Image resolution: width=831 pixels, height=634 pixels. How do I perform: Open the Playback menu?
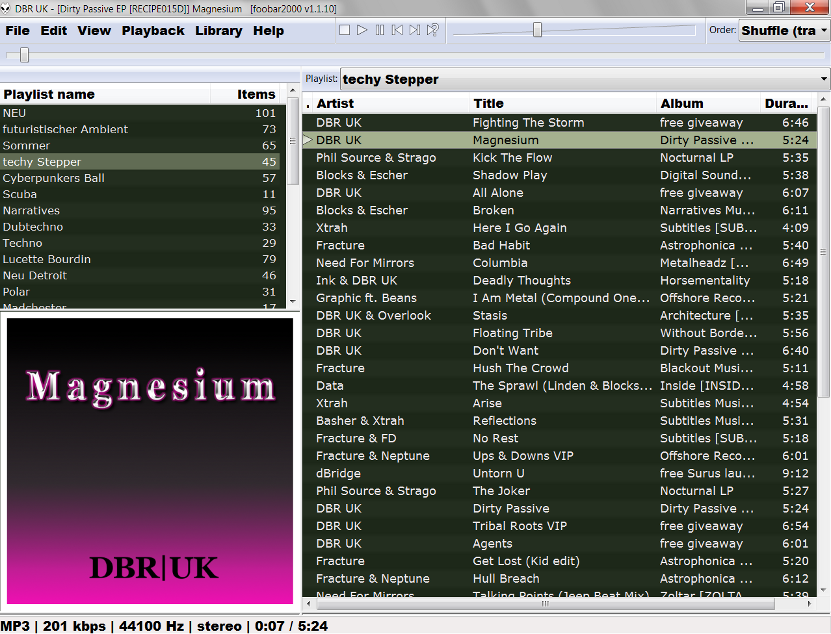pyautogui.click(x=153, y=31)
